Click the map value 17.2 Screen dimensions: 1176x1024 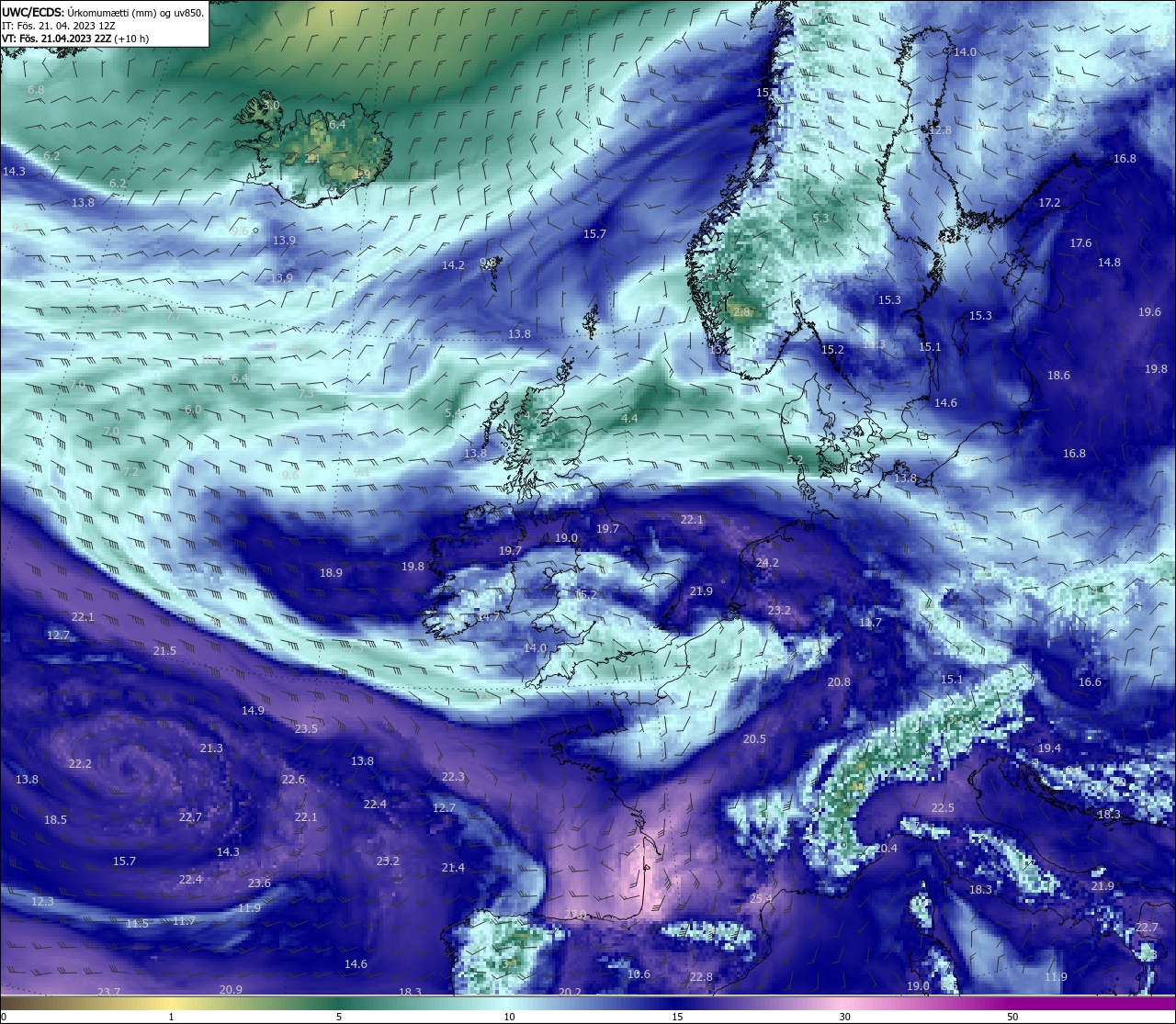tap(1049, 203)
